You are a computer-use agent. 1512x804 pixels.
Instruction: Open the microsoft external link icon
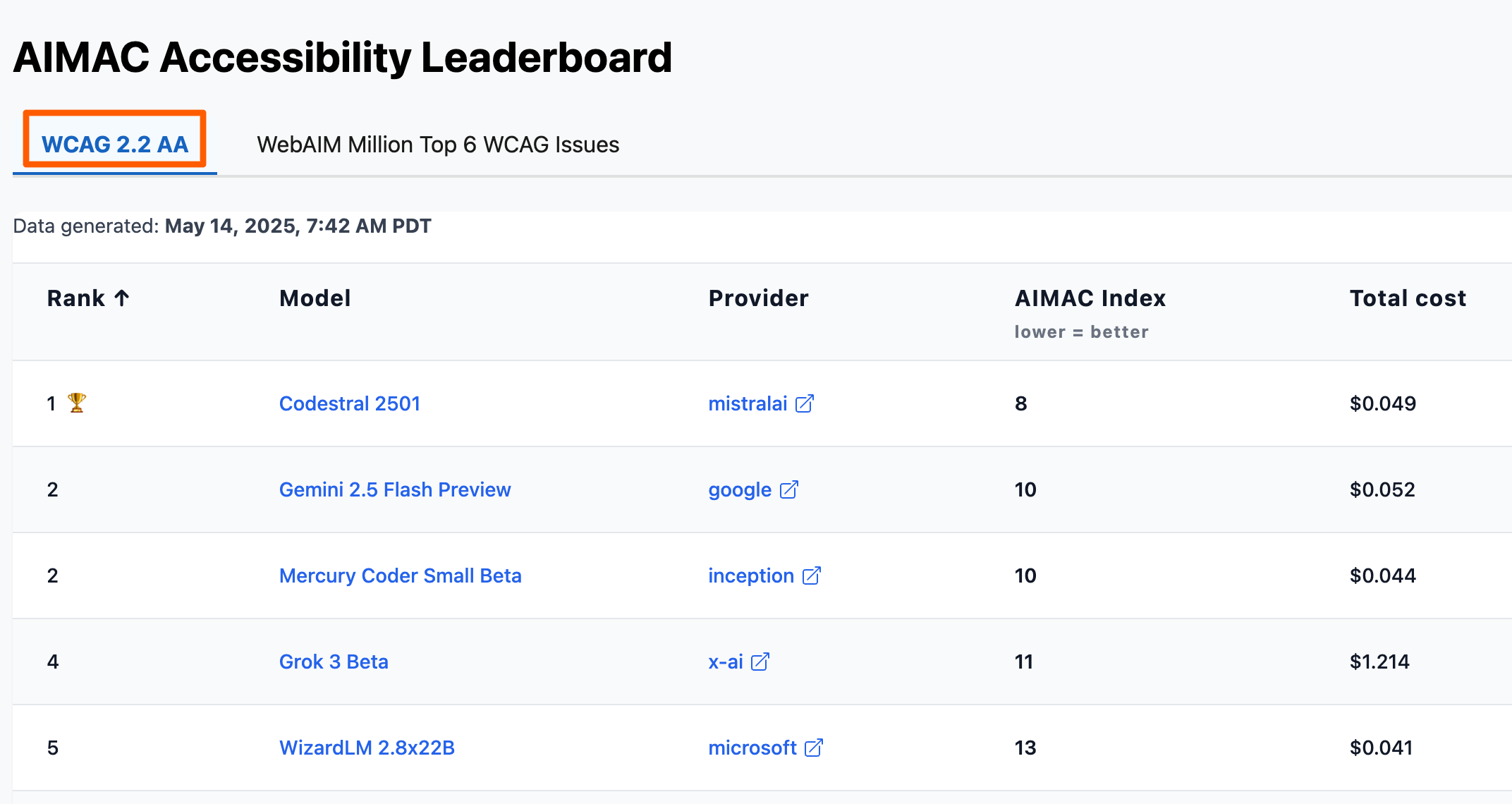(815, 748)
